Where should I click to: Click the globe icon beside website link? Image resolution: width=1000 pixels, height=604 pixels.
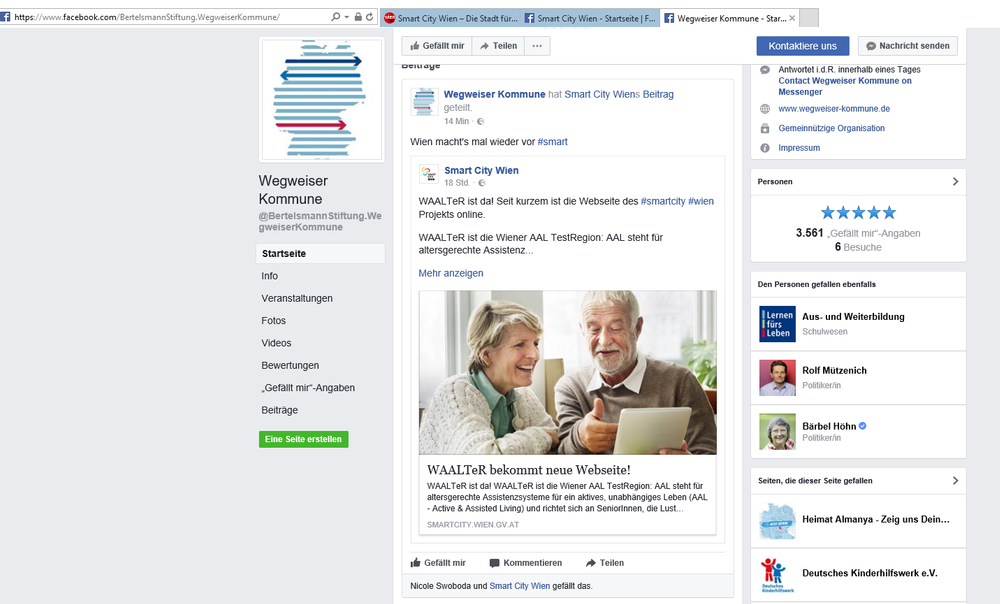click(x=765, y=109)
